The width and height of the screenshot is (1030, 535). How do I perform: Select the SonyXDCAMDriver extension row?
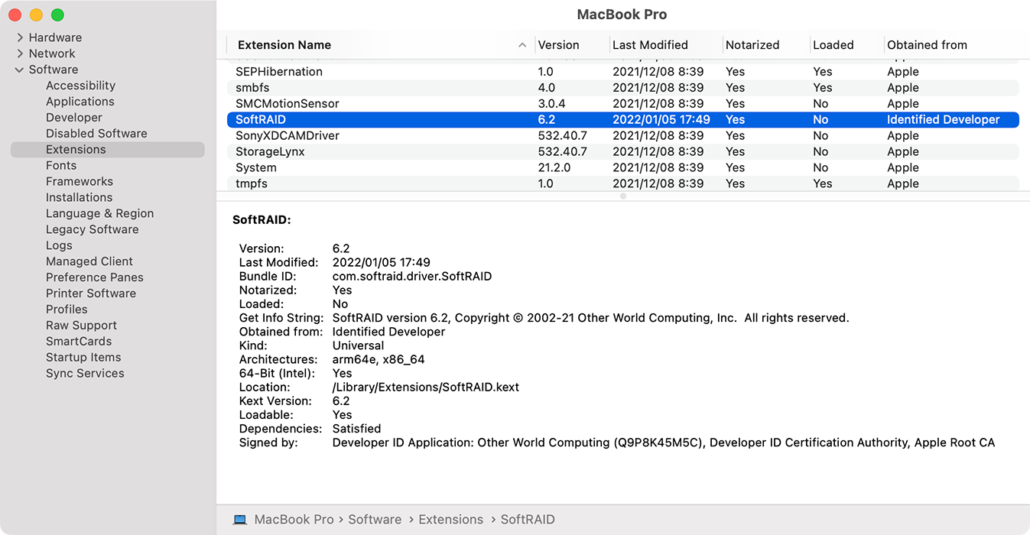[287, 136]
